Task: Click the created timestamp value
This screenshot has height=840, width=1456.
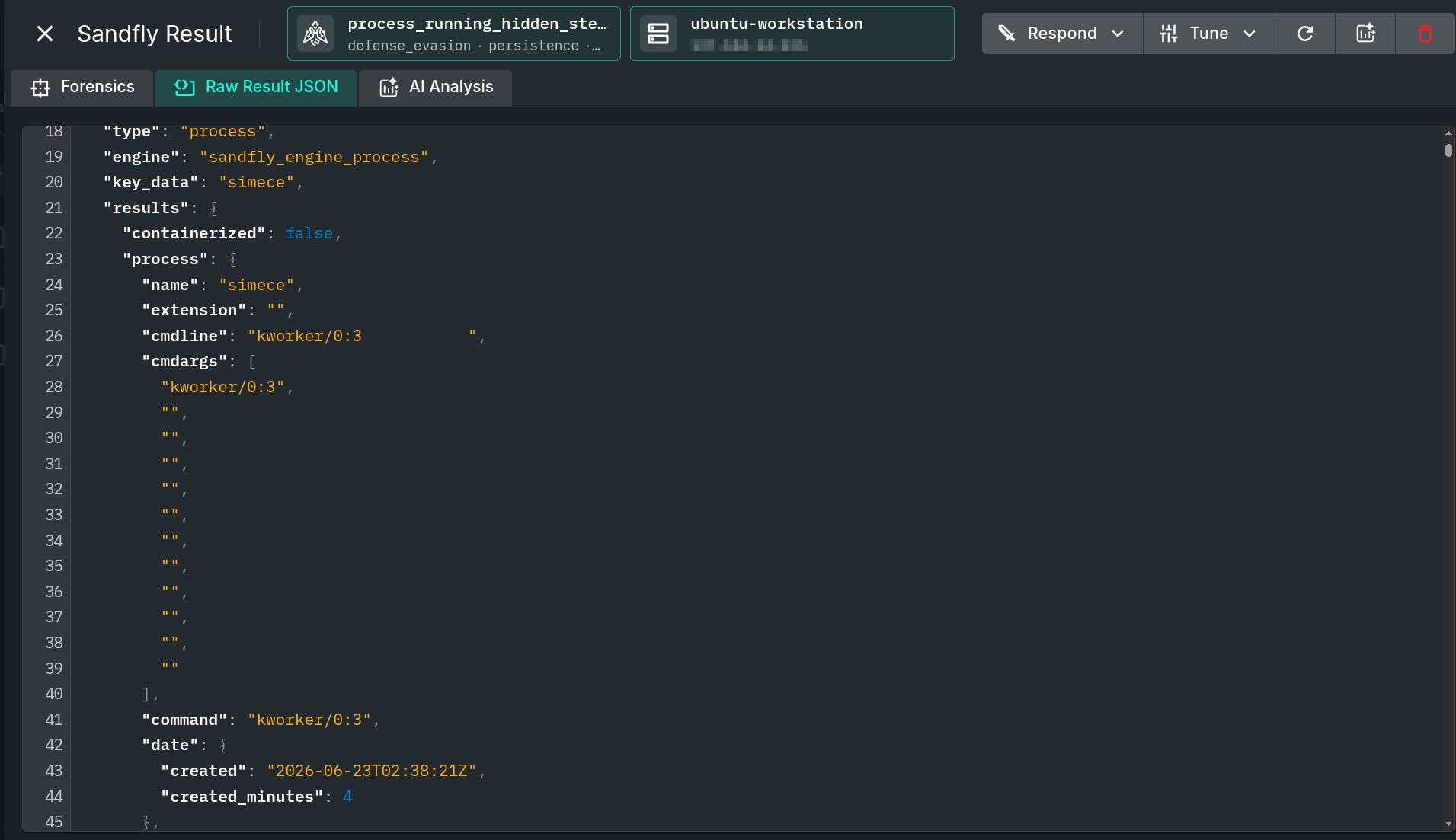Action: click(372, 771)
